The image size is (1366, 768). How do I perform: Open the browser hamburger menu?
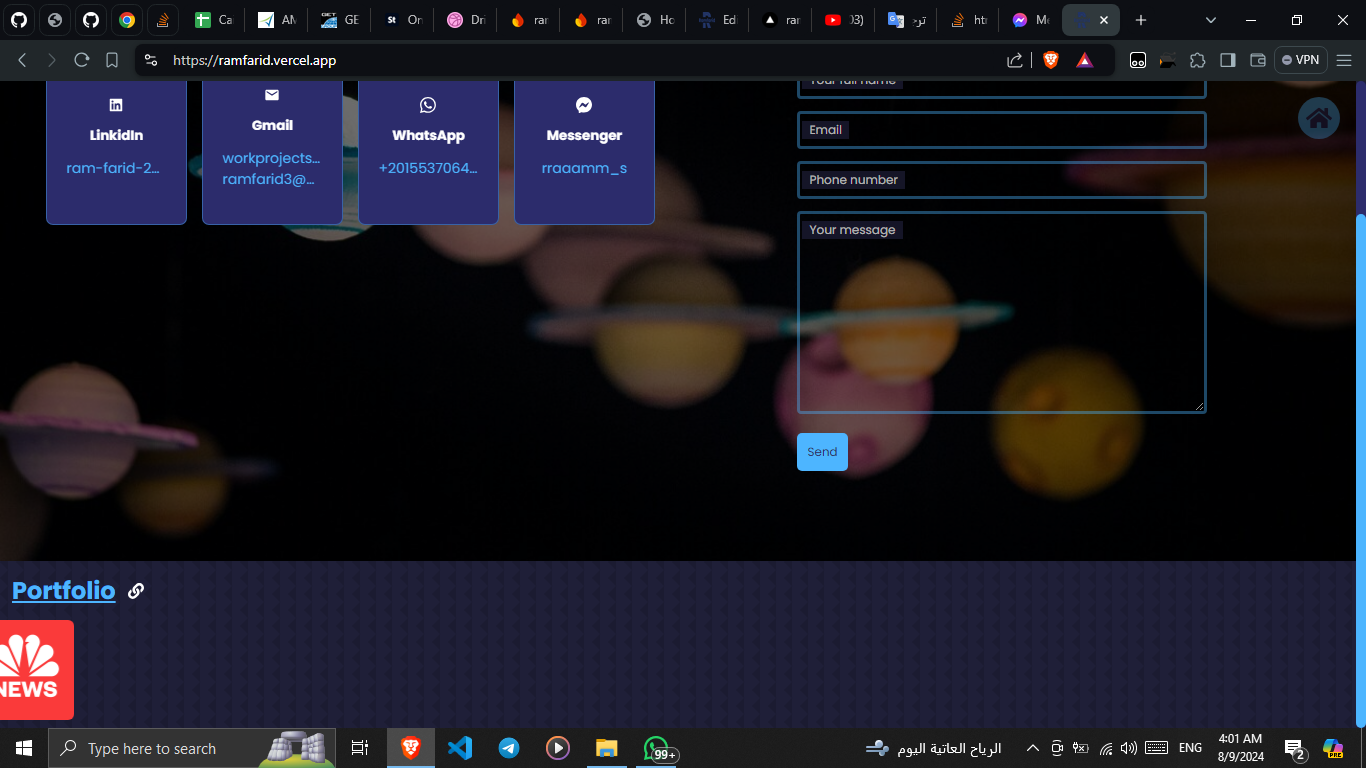tap(1344, 60)
